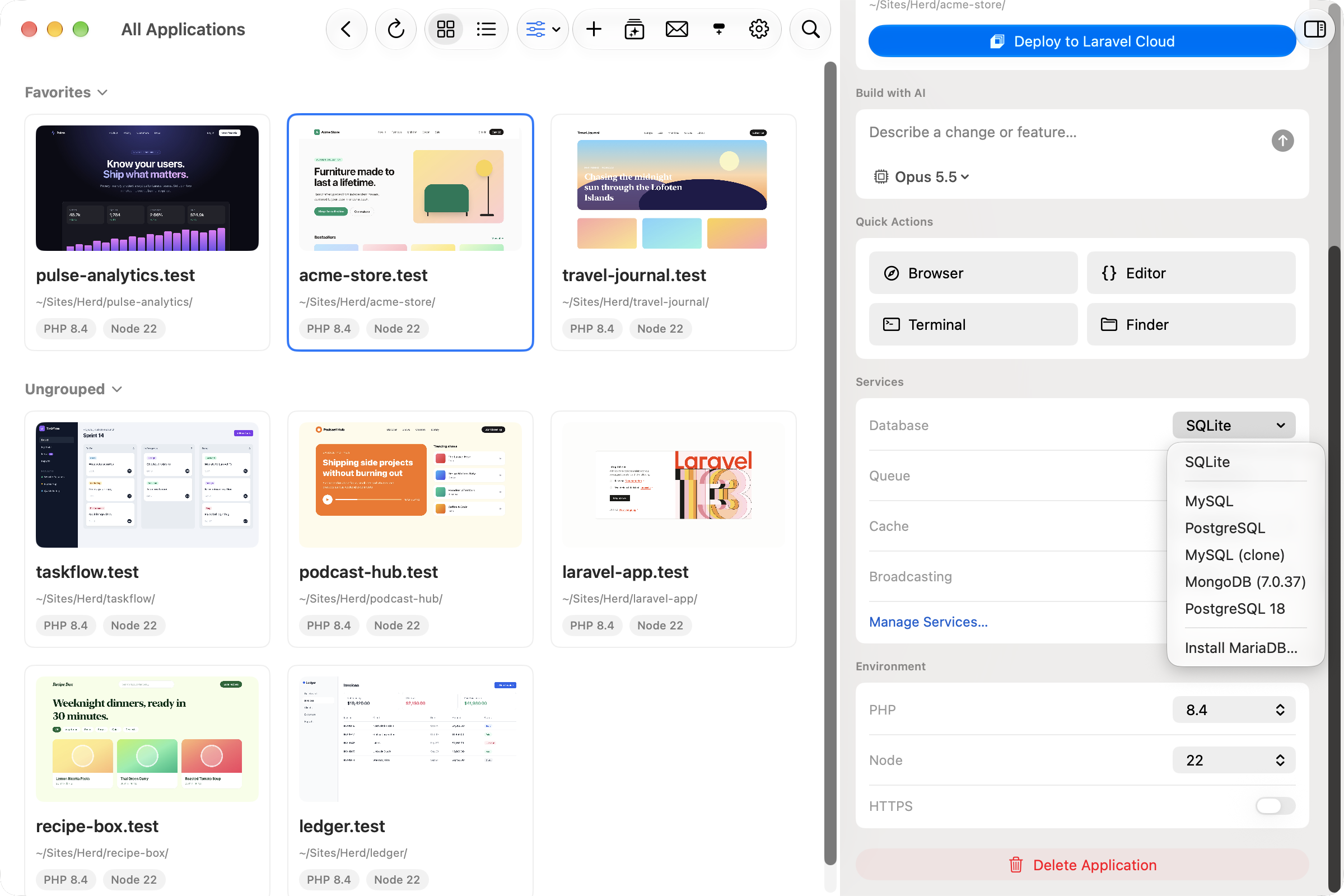Open the search magnifier

click(x=810, y=29)
